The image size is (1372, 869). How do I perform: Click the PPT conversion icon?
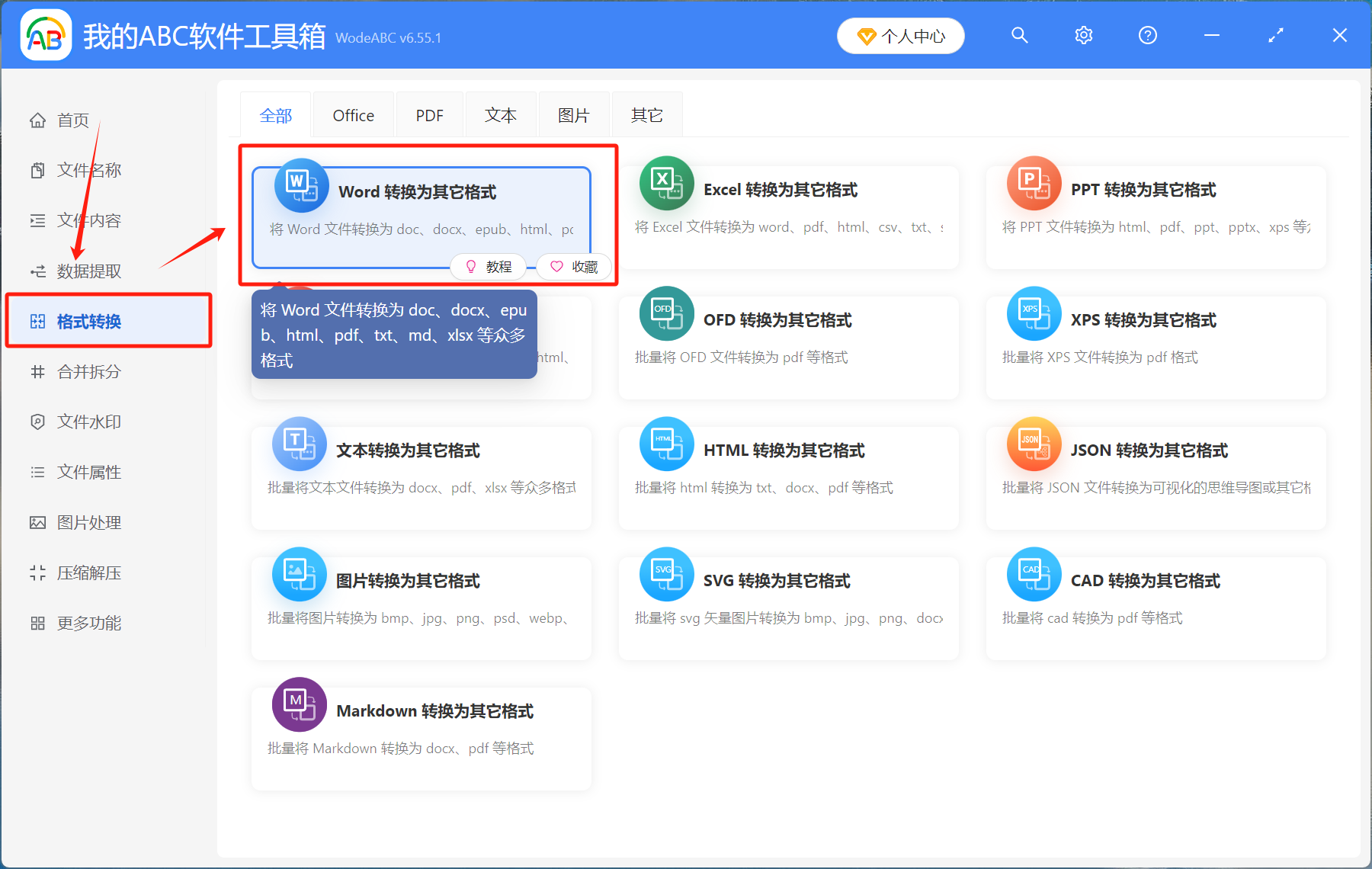point(1034,184)
